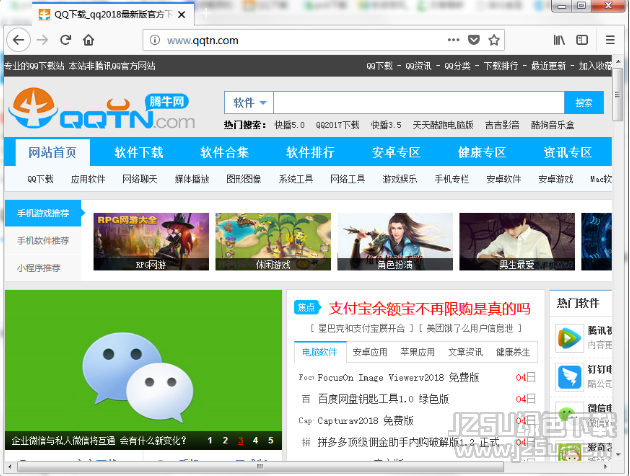Focus the site search input field
The height and width of the screenshot is (476, 630).
[419, 102]
